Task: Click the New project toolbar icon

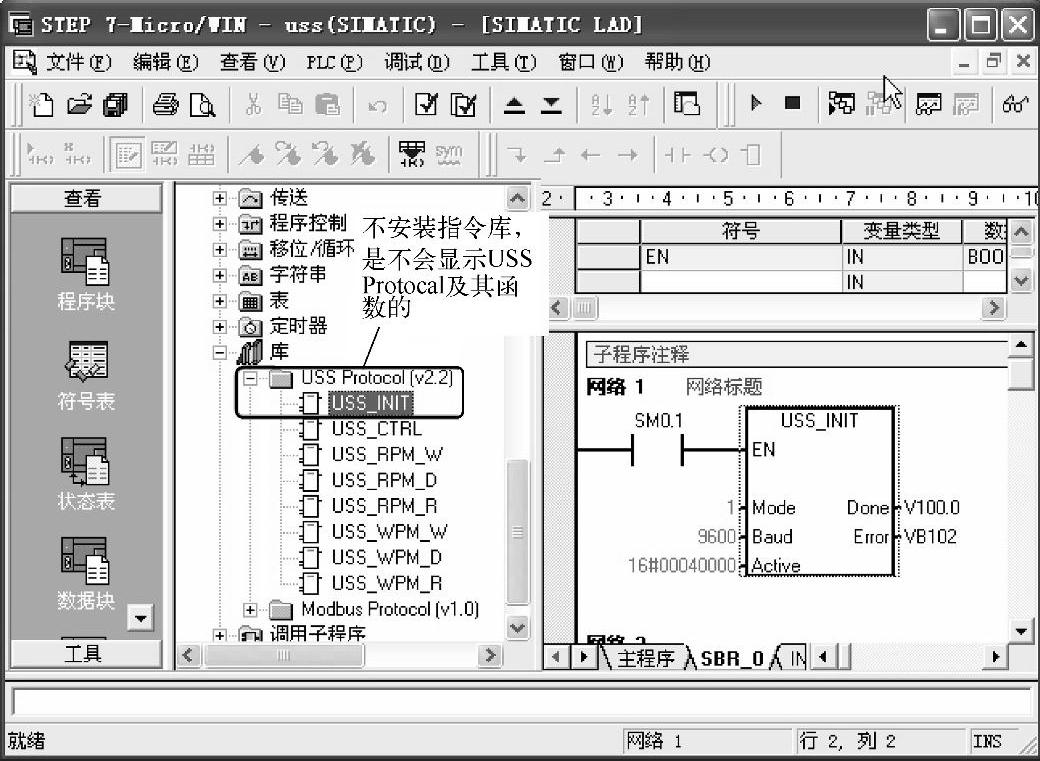Action: coord(41,104)
